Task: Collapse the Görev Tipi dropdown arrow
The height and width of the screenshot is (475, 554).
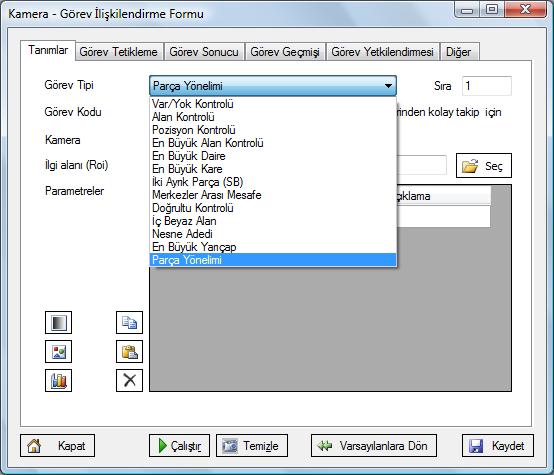Action: click(x=388, y=86)
